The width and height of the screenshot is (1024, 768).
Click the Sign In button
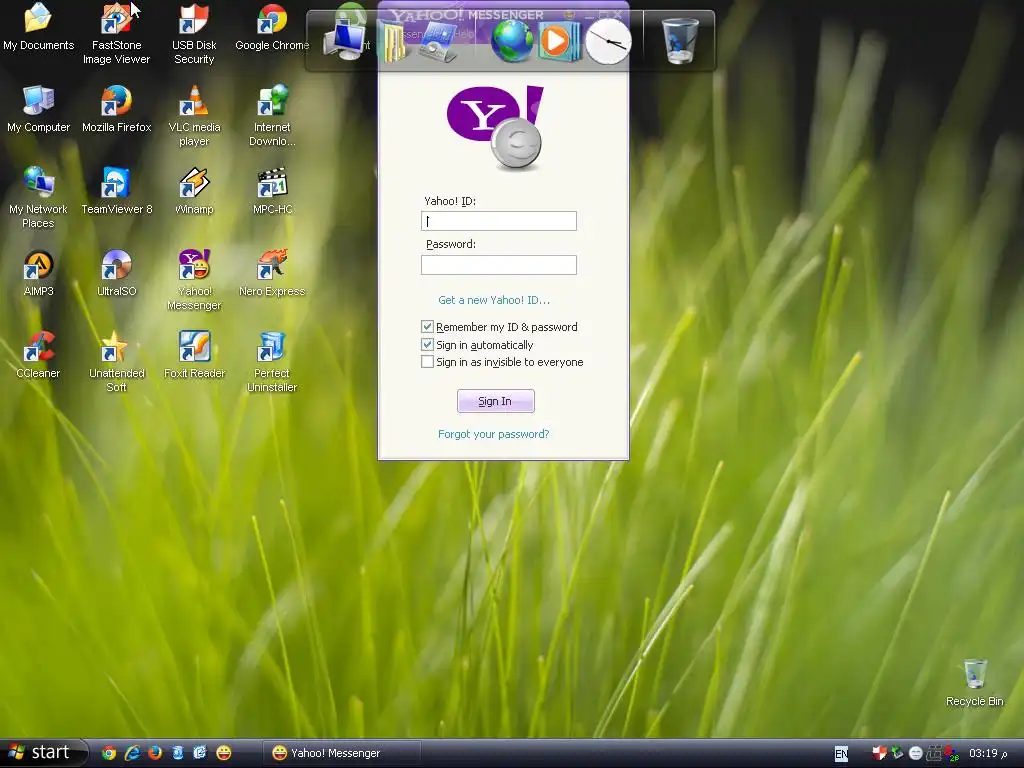pos(496,401)
